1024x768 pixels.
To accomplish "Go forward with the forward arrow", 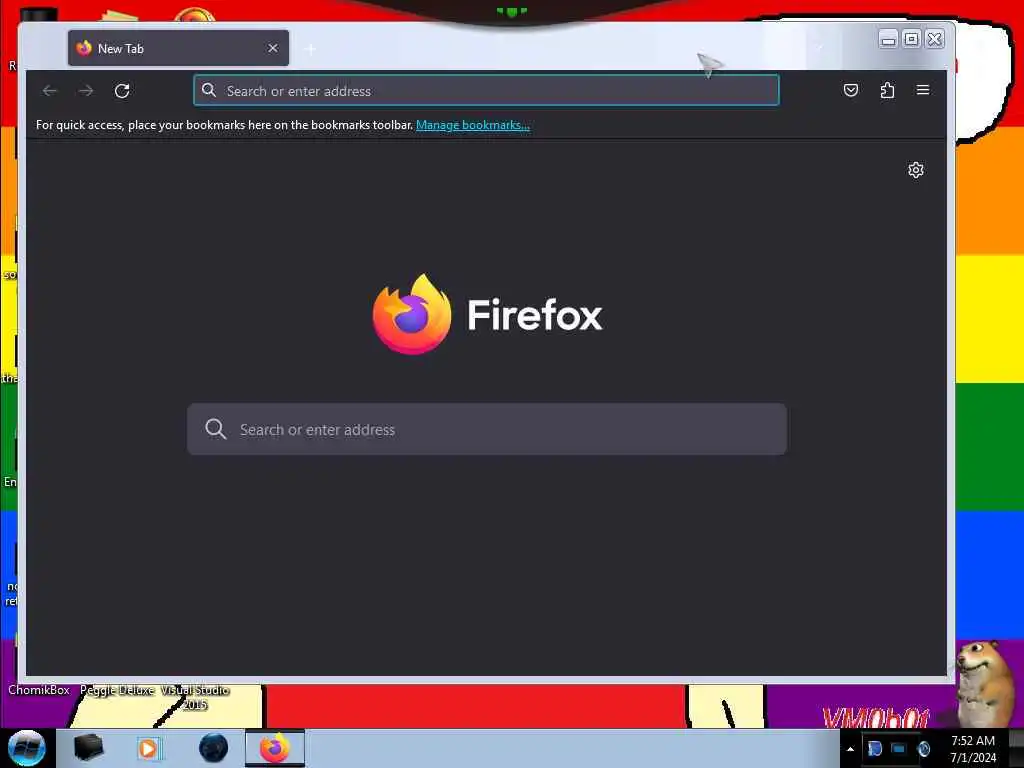I will [x=86, y=91].
